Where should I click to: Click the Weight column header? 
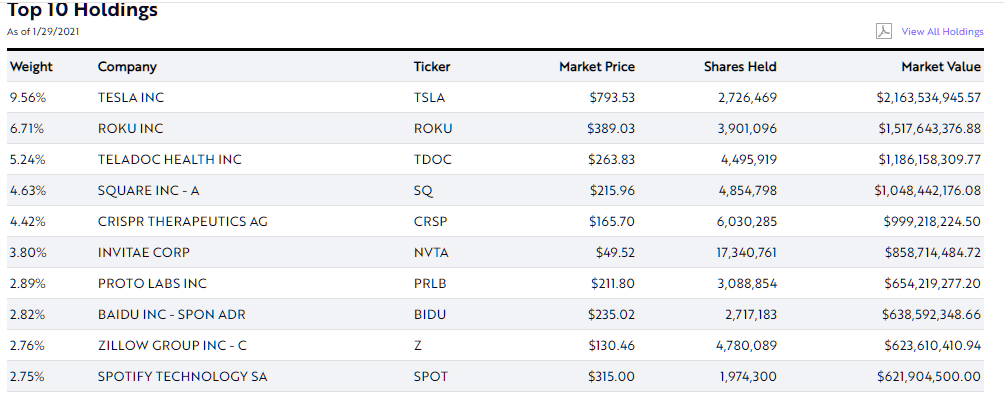point(31,67)
